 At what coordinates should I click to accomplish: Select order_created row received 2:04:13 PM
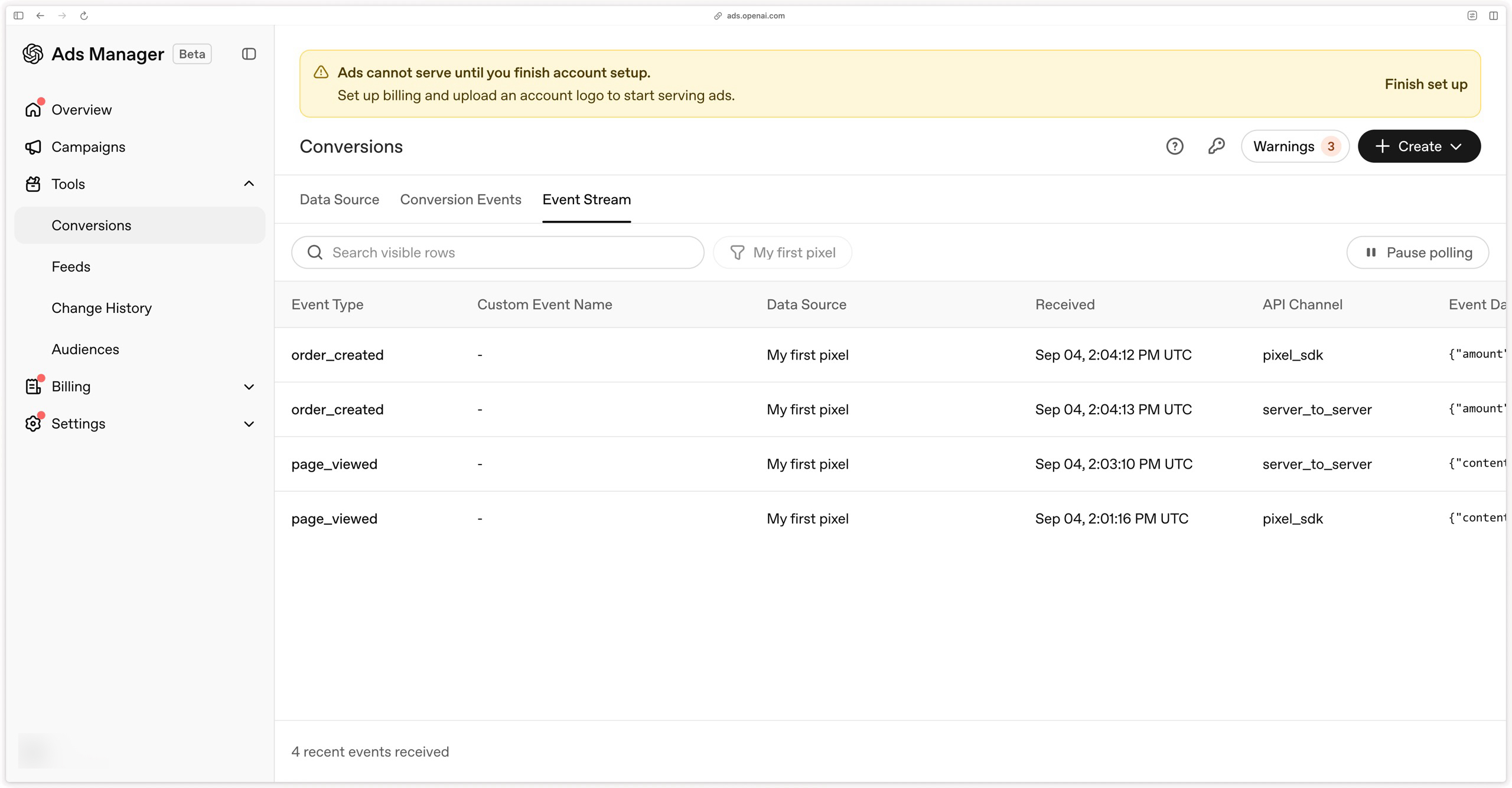tap(890, 410)
